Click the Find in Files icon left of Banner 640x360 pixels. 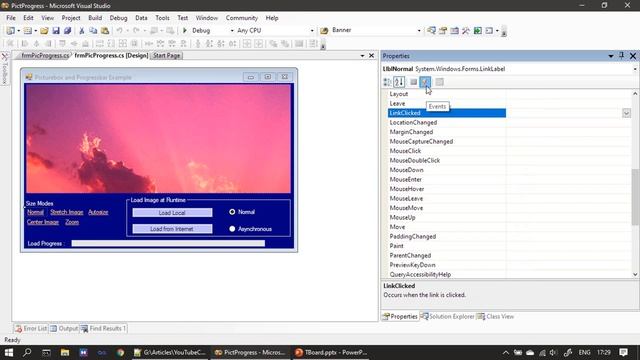pyautogui.click(x=324, y=31)
